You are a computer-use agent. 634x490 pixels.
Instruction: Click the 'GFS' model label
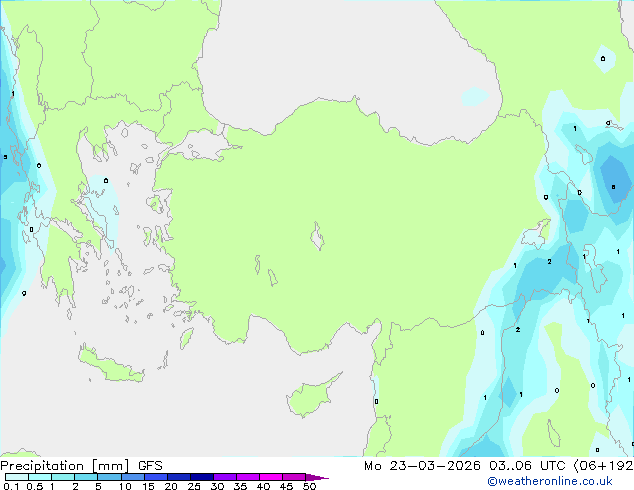pos(150,466)
